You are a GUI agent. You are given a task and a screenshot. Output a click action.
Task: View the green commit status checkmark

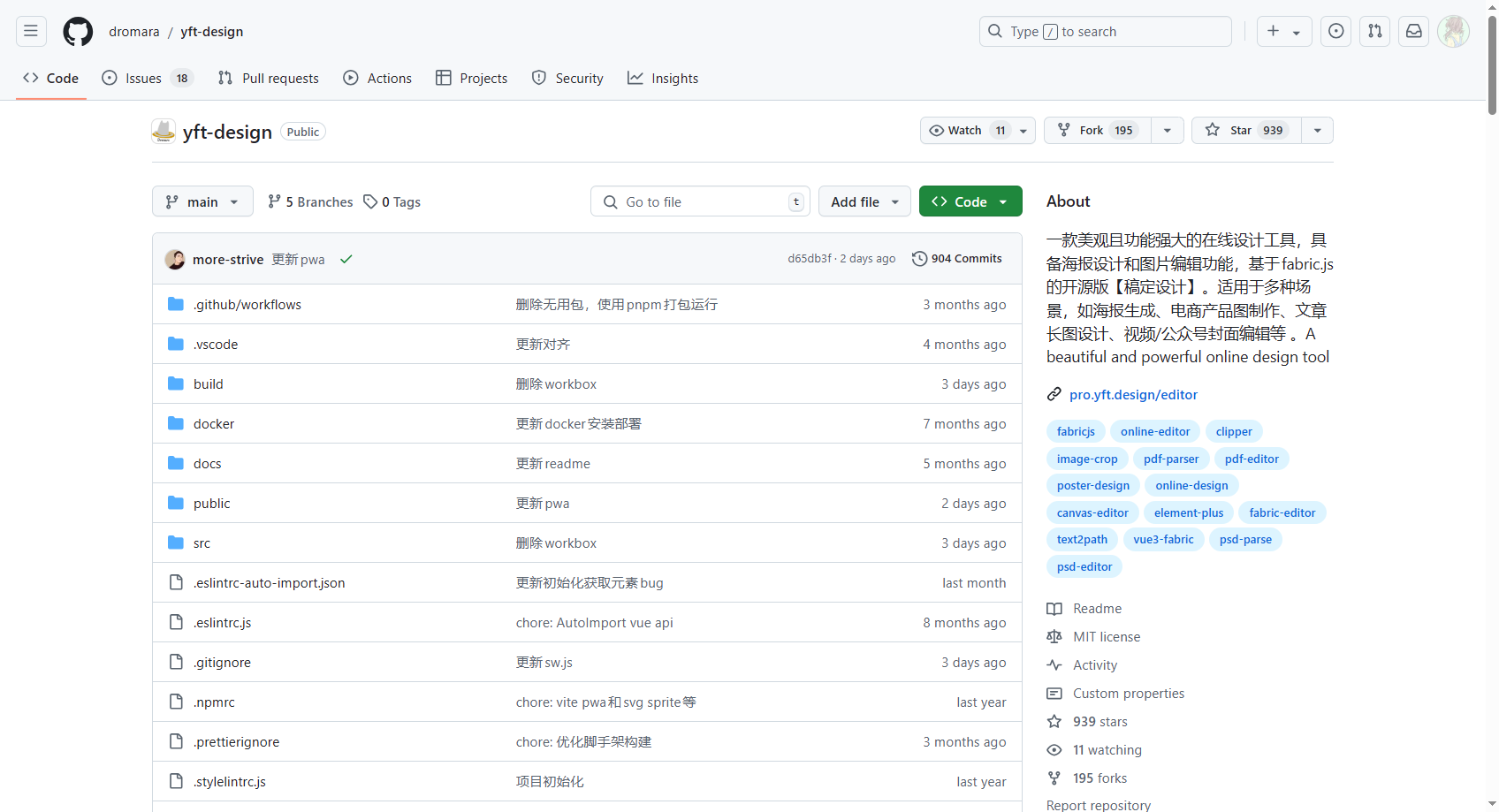(346, 259)
